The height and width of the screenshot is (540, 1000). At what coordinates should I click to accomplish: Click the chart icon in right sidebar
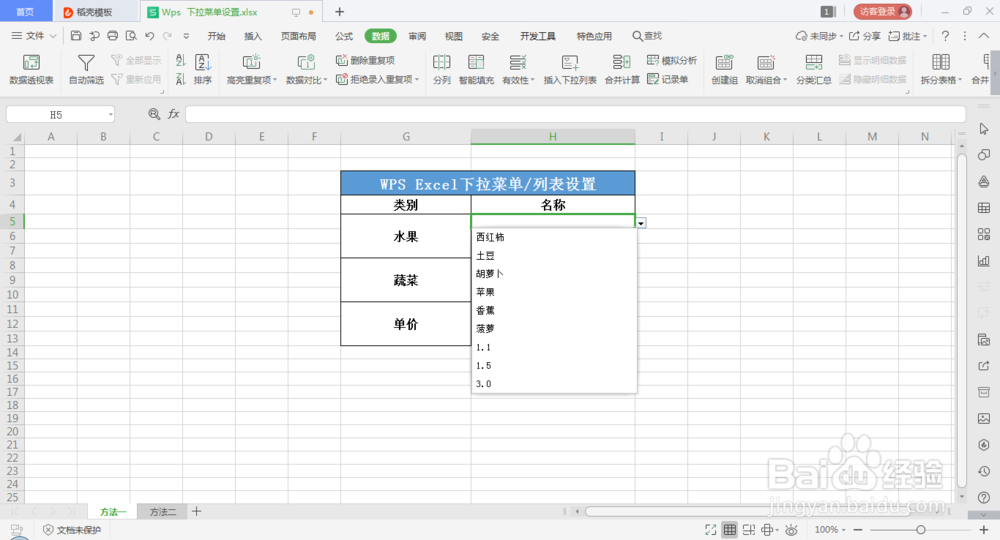tap(984, 260)
